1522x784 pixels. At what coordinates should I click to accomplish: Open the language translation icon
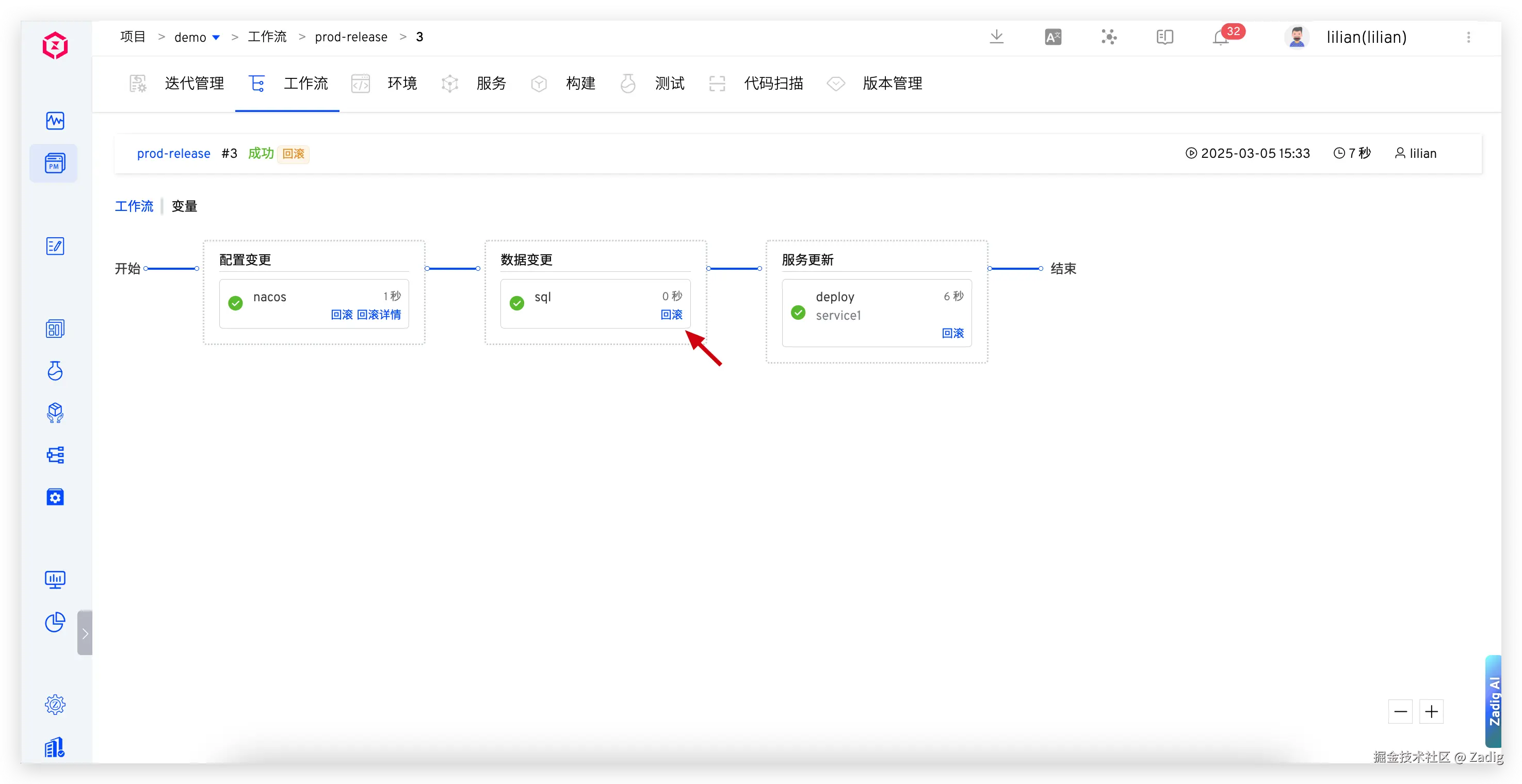point(1053,37)
